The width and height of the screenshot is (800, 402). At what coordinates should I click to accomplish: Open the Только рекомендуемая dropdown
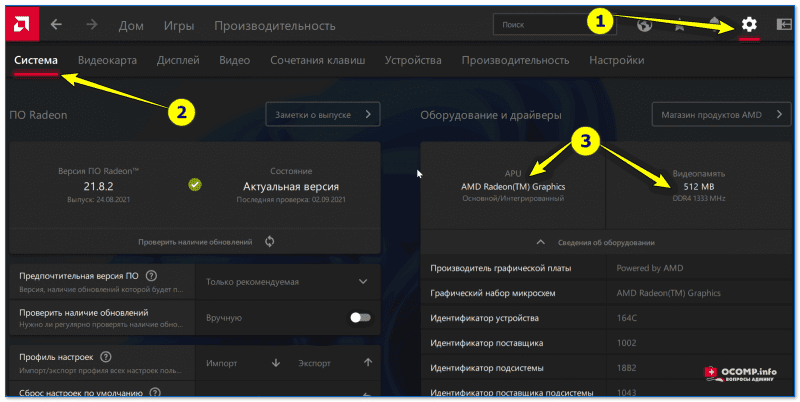pos(287,282)
